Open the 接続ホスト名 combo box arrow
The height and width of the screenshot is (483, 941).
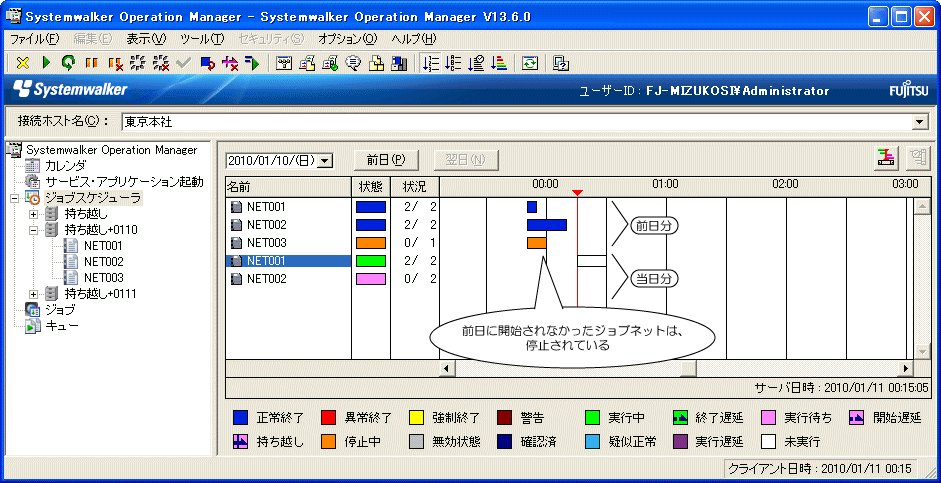[x=919, y=122]
